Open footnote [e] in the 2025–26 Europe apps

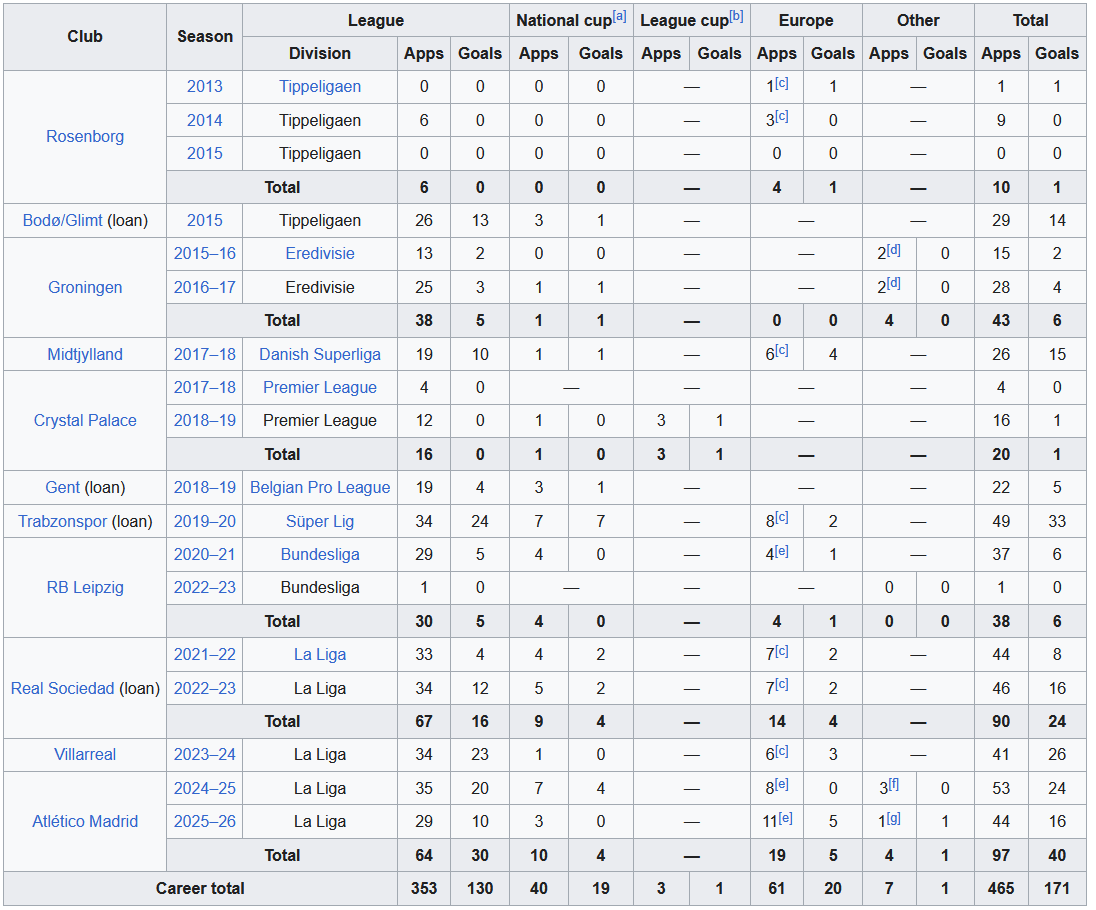pos(786,818)
